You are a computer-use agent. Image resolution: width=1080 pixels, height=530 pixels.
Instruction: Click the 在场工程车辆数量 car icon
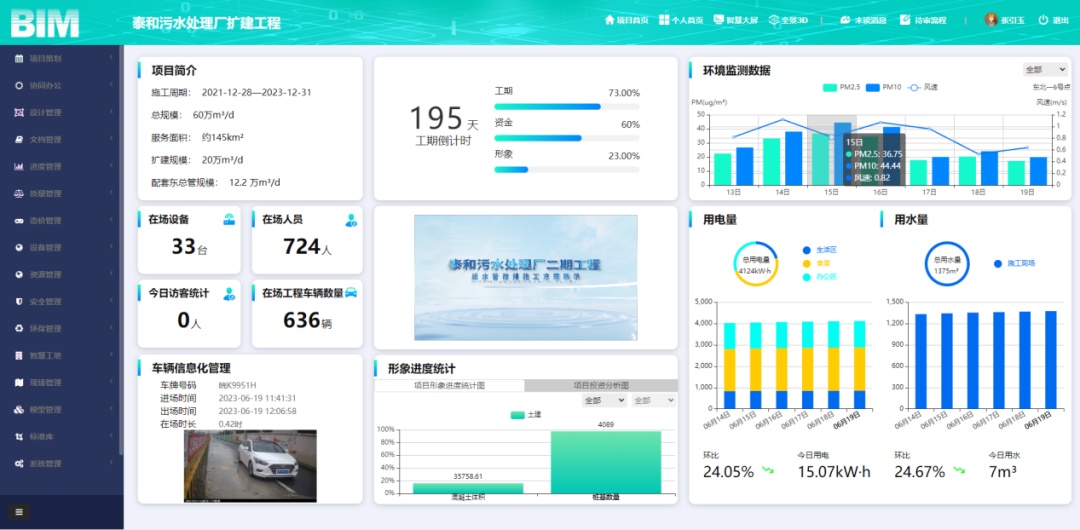point(351,293)
